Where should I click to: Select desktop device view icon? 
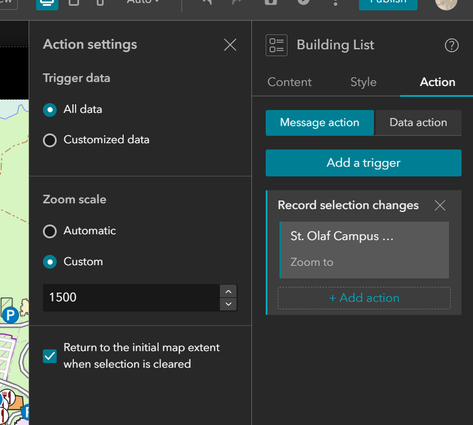coord(47,3)
